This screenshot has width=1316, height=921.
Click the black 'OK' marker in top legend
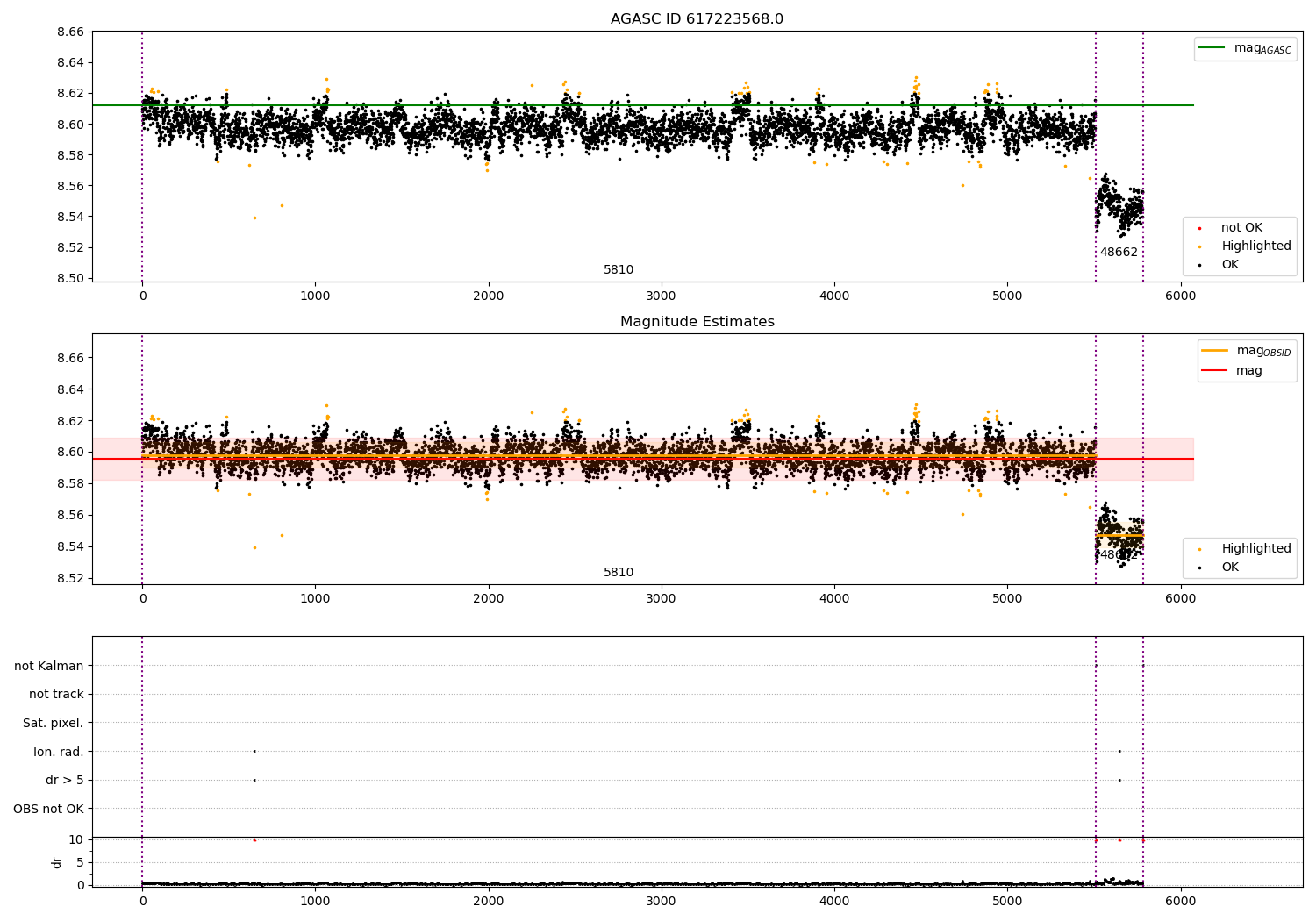click(1199, 265)
